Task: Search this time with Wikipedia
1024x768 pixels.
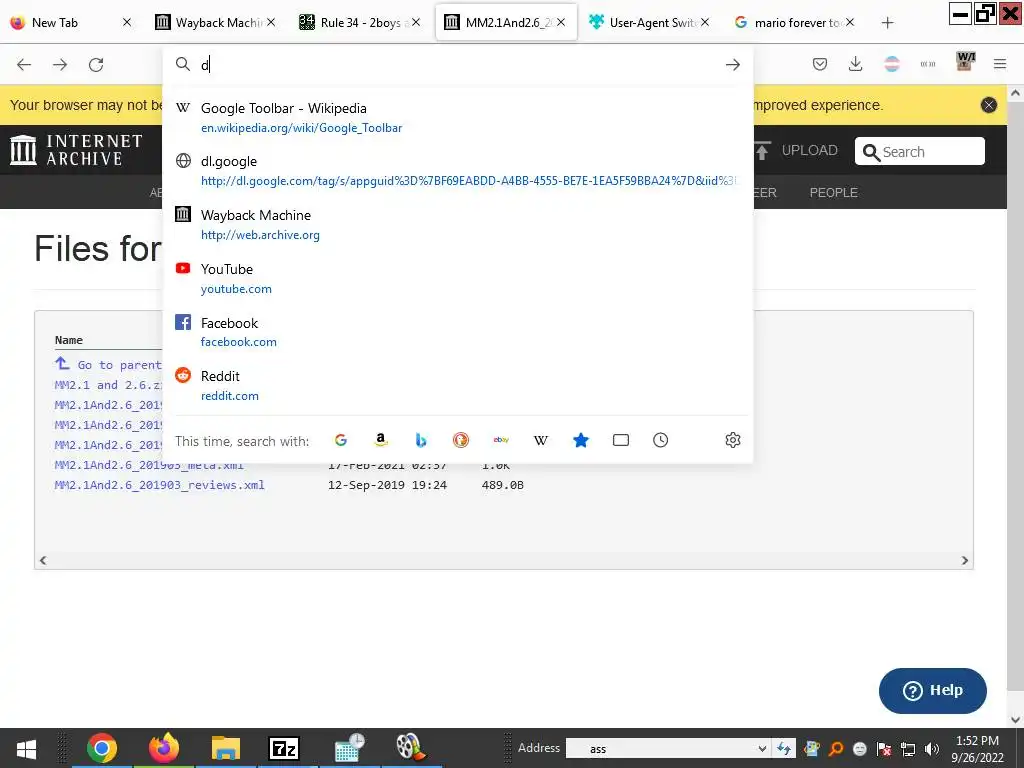Action: 541,440
